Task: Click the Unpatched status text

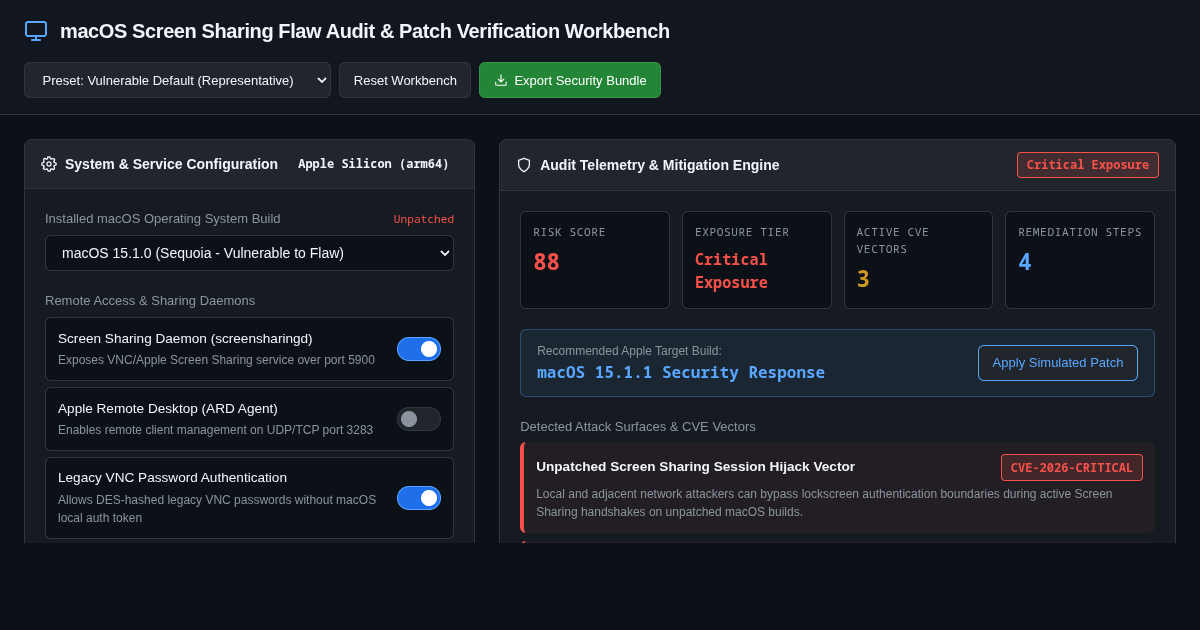Action: click(x=424, y=219)
